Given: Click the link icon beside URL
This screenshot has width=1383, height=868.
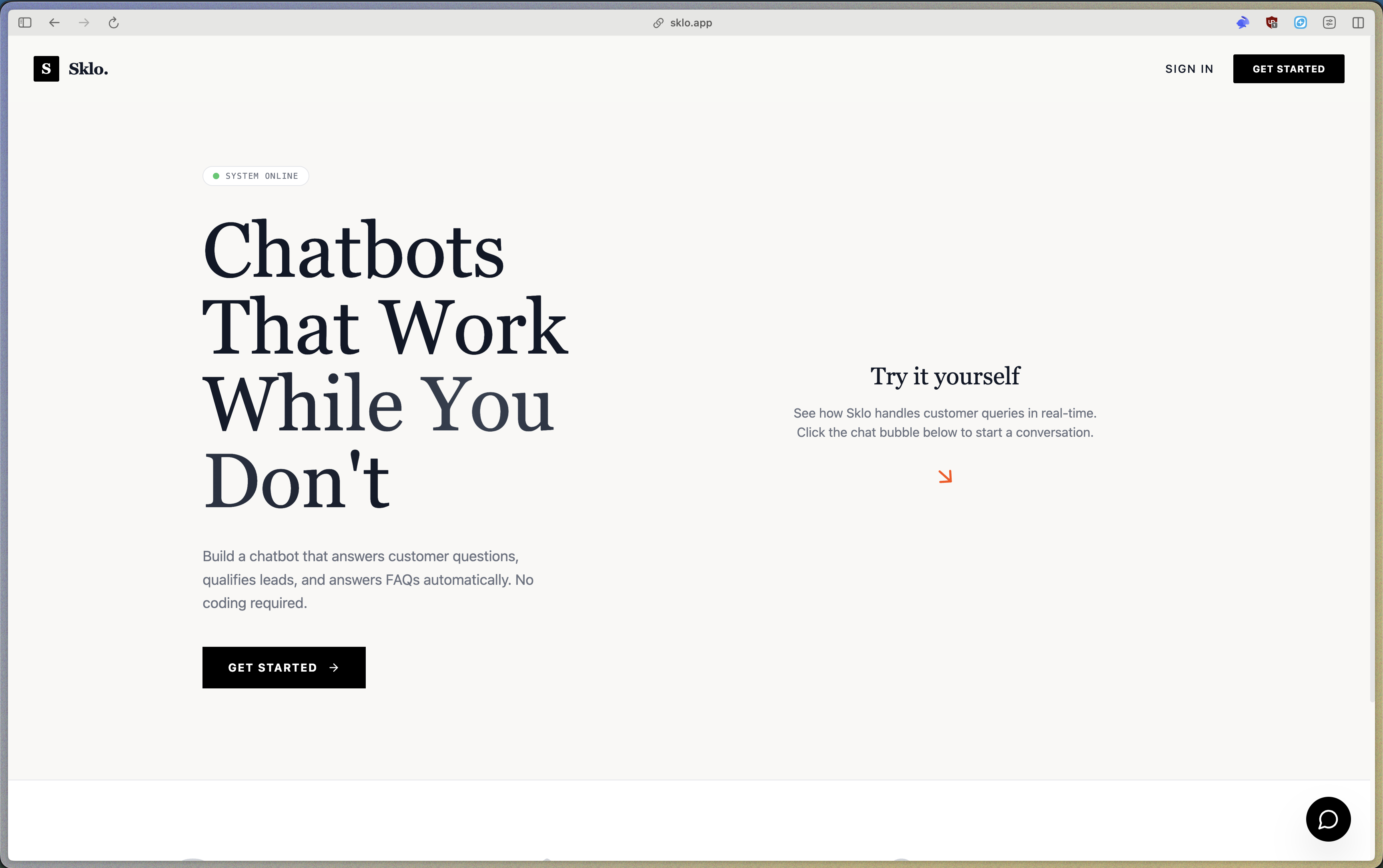Looking at the screenshot, I should 658,23.
